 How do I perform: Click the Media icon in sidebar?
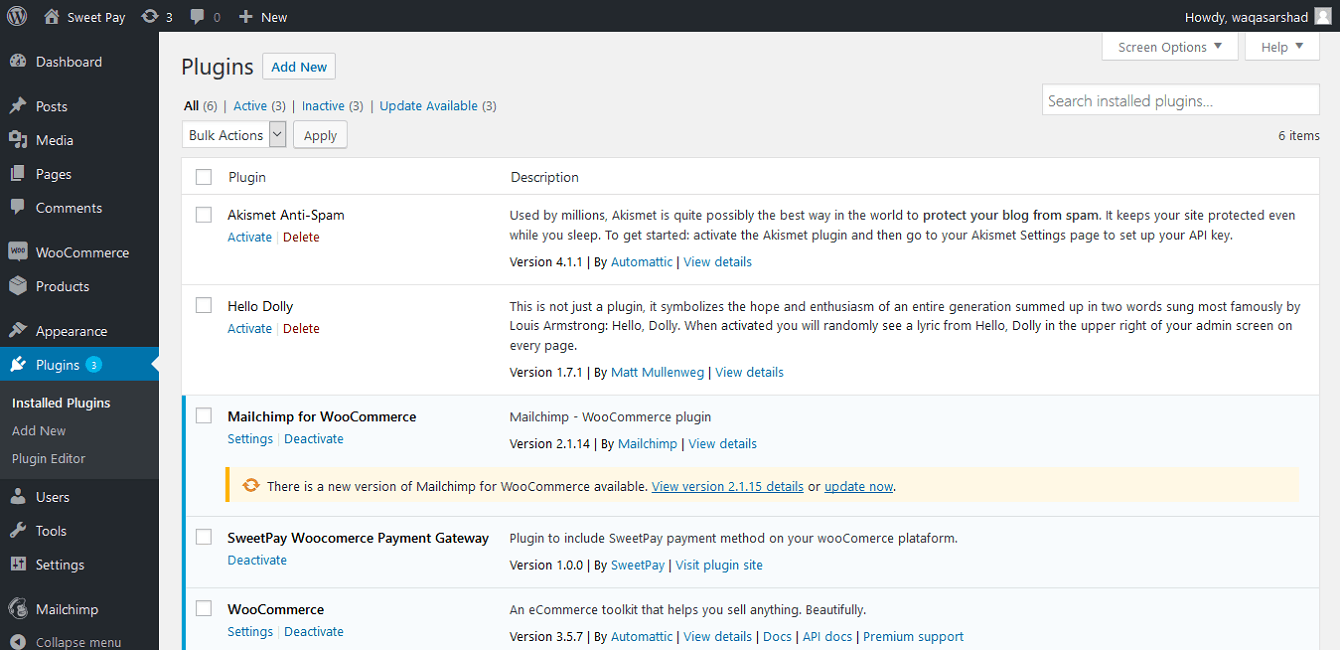(x=18, y=140)
